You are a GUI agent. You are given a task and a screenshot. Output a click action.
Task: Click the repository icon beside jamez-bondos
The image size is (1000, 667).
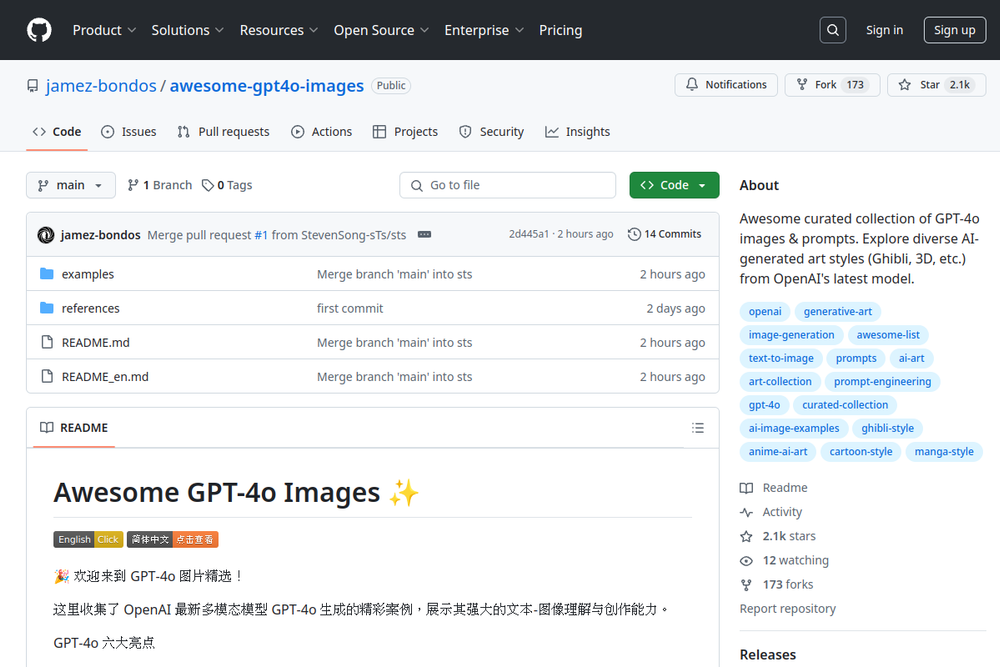point(33,85)
